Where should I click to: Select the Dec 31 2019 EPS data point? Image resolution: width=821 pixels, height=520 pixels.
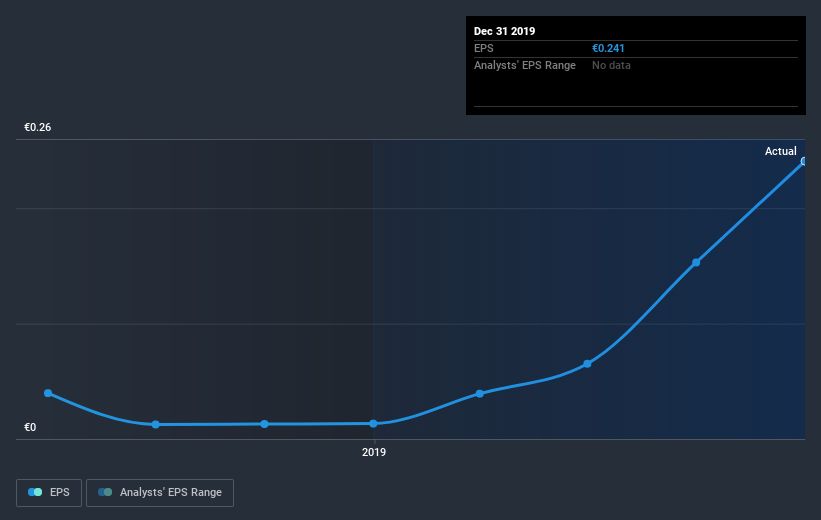[804, 161]
